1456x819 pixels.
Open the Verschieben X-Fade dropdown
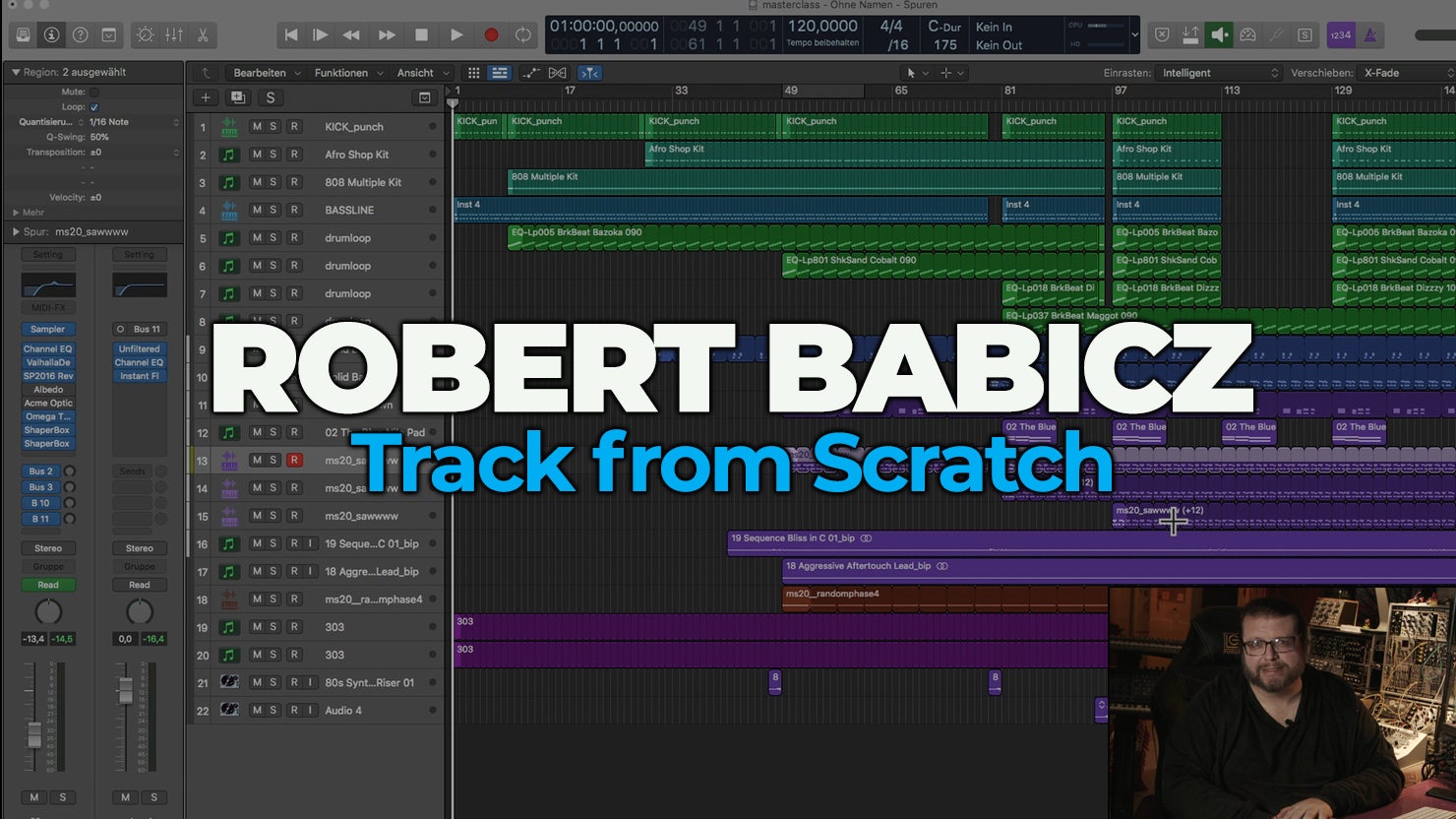1406,73
